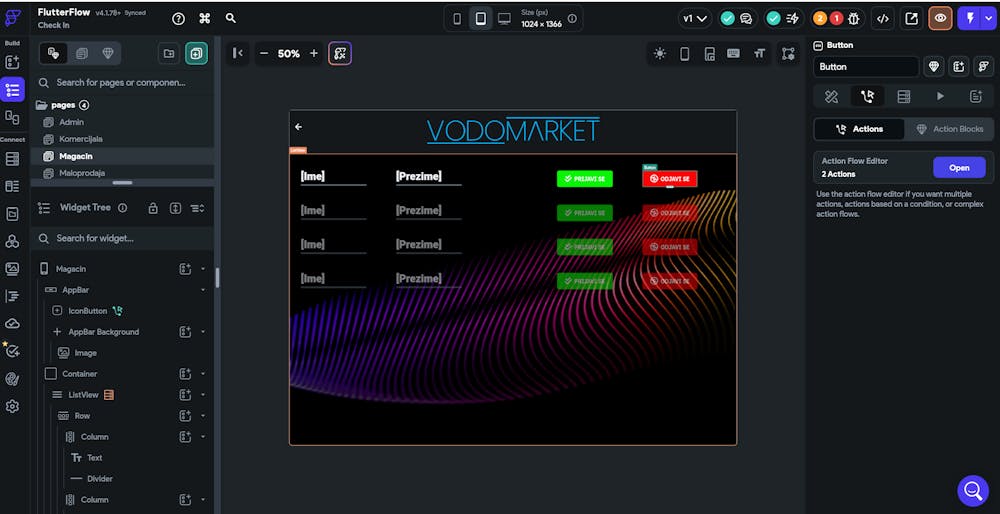This screenshot has width=1000, height=514.
Task: Open the Widget Palette in sidebar
Action: (x=12, y=62)
